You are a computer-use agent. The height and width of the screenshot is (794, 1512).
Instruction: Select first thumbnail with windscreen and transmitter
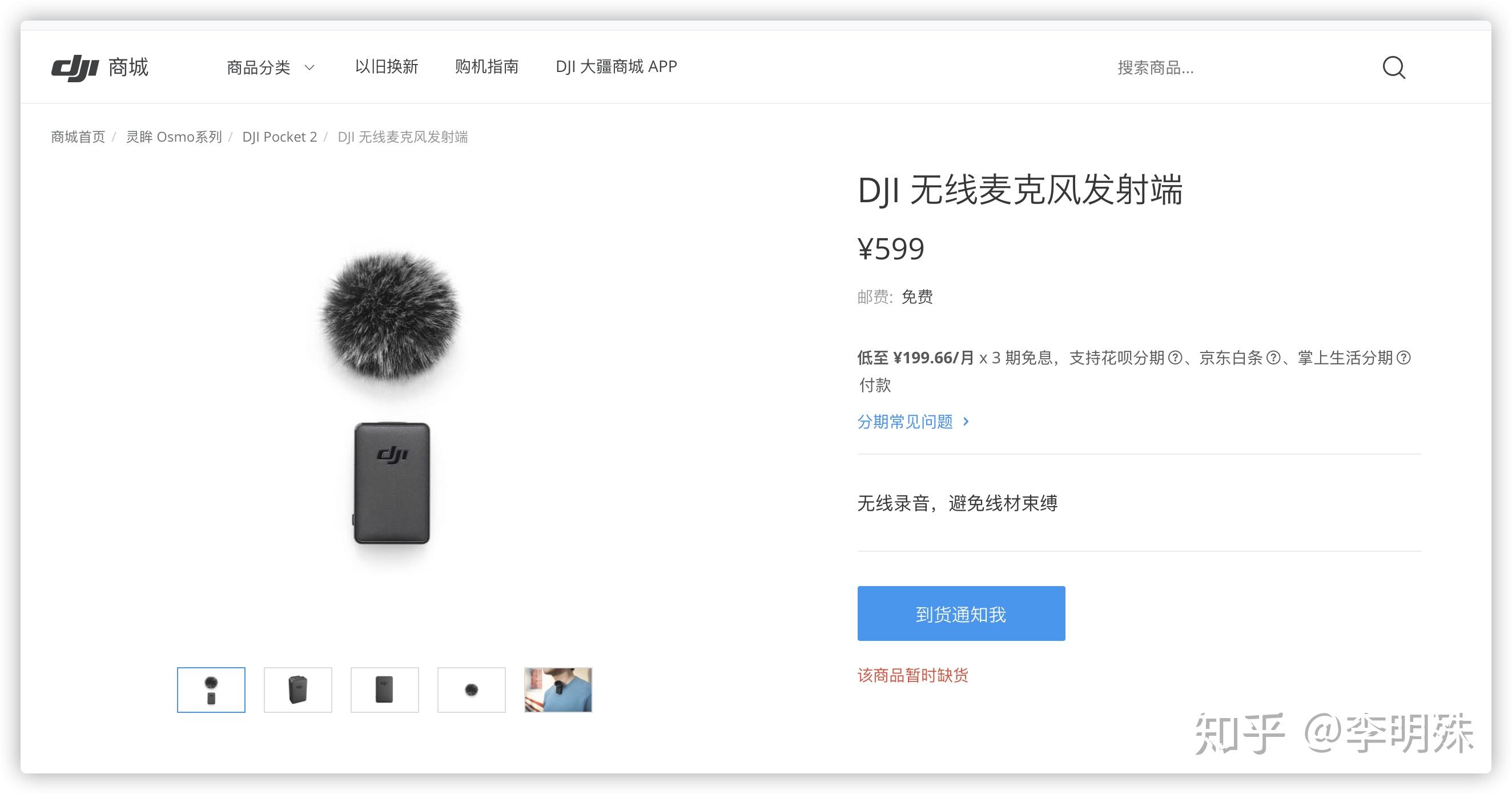(211, 690)
